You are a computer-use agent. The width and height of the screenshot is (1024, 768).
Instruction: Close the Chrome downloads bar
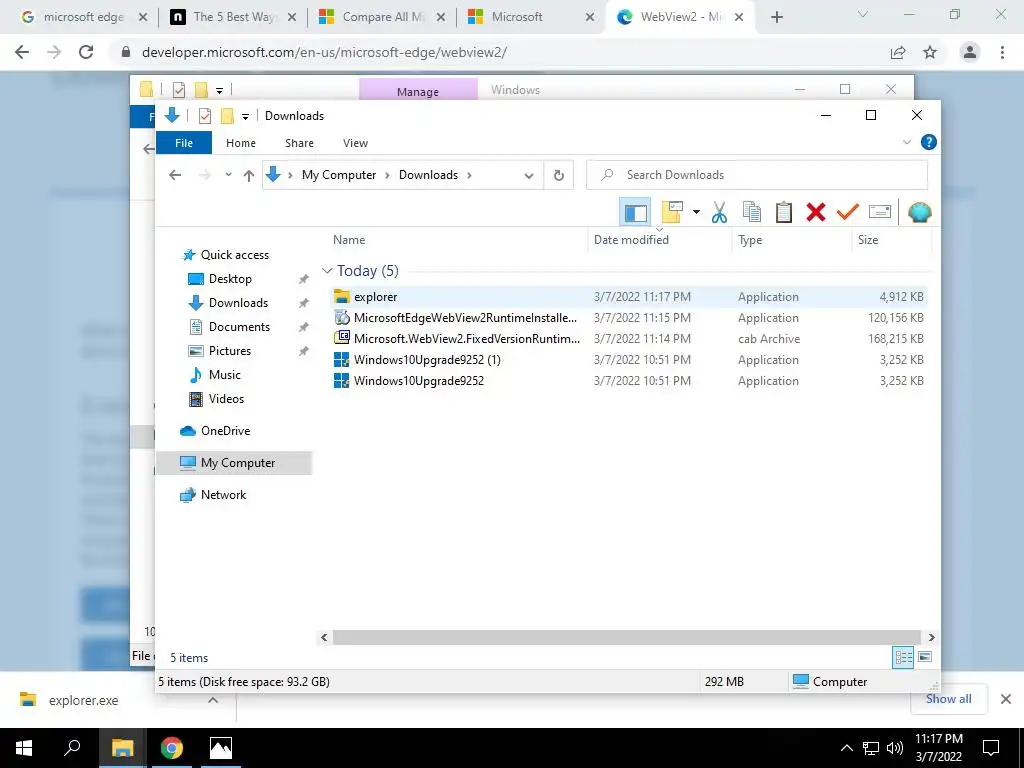click(1006, 699)
